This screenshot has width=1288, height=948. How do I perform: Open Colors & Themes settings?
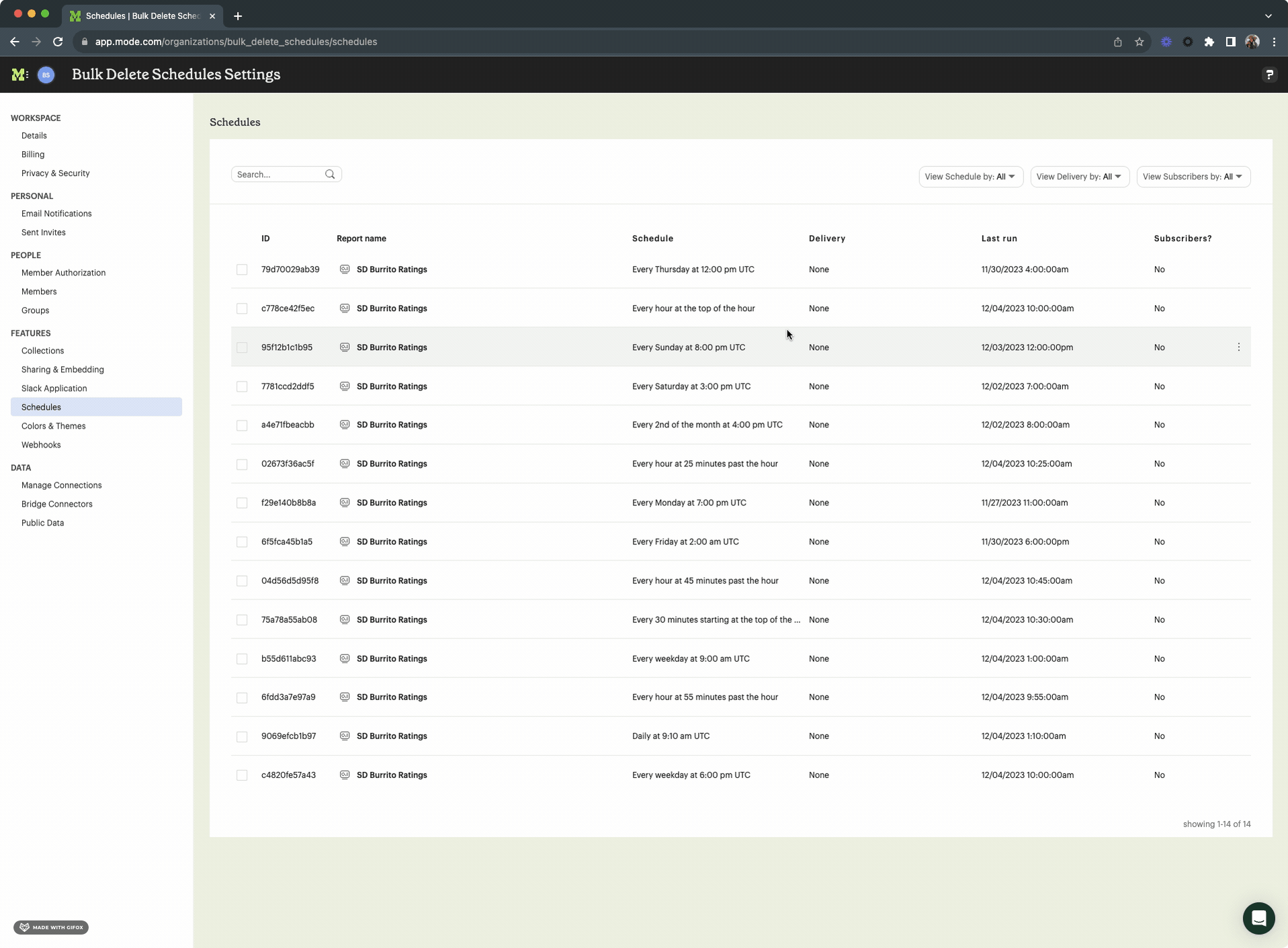54,426
